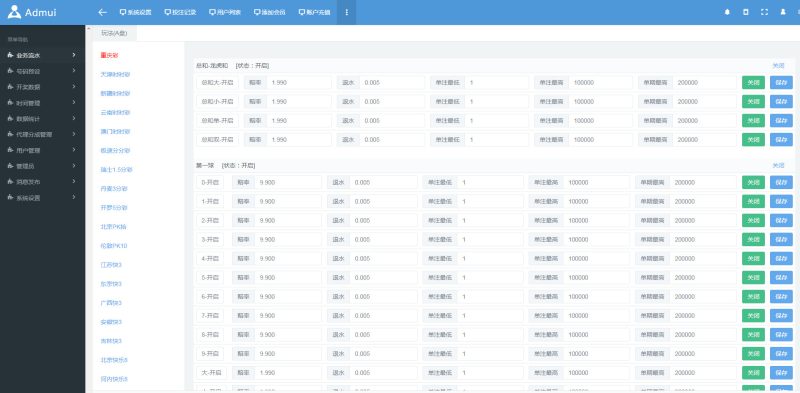Viewport: 800px width, 393px height.
Task: Select 天津时时彩 in the lottery list
Action: click(115, 74)
